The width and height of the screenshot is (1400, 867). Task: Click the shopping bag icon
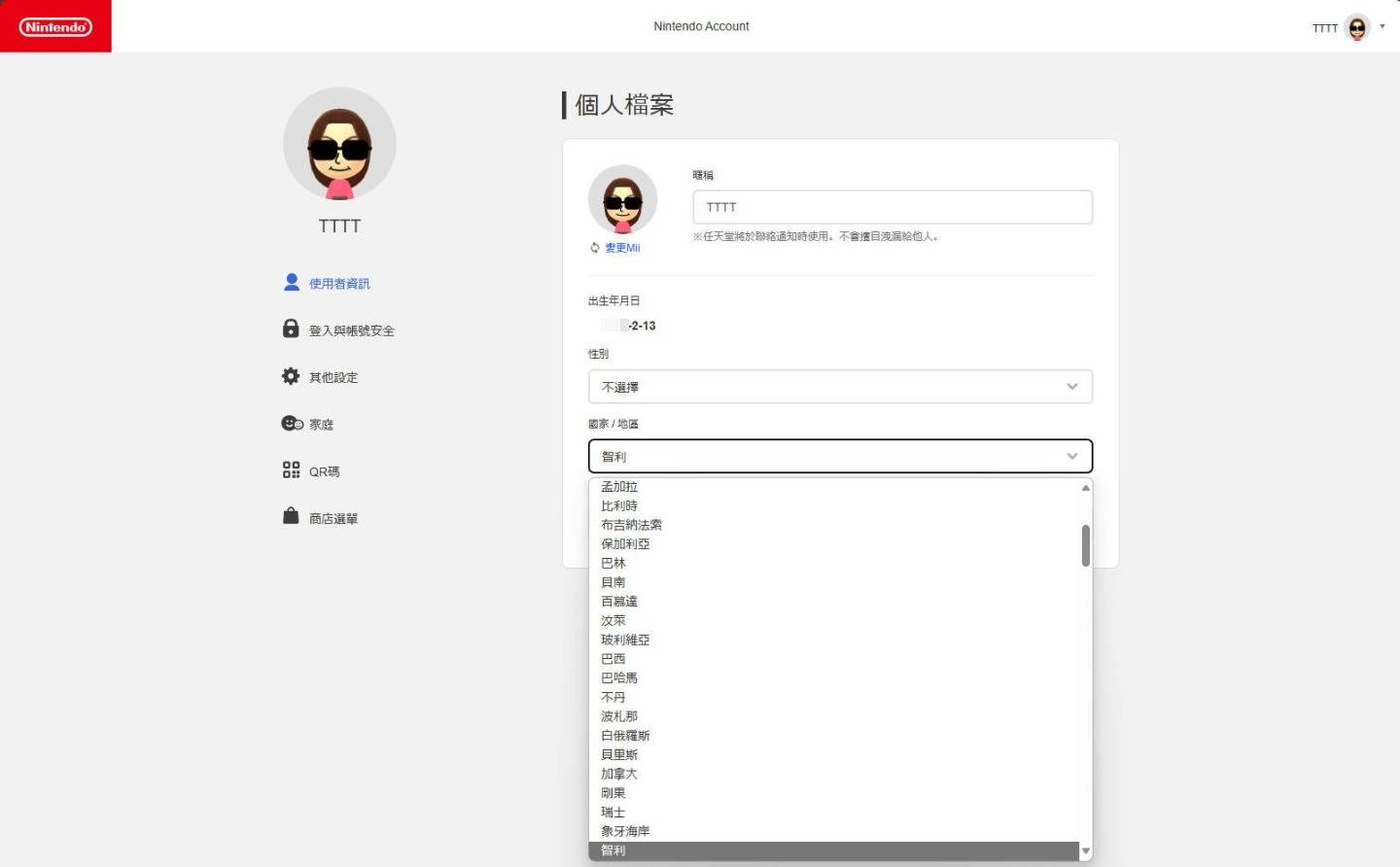pyautogui.click(x=291, y=516)
